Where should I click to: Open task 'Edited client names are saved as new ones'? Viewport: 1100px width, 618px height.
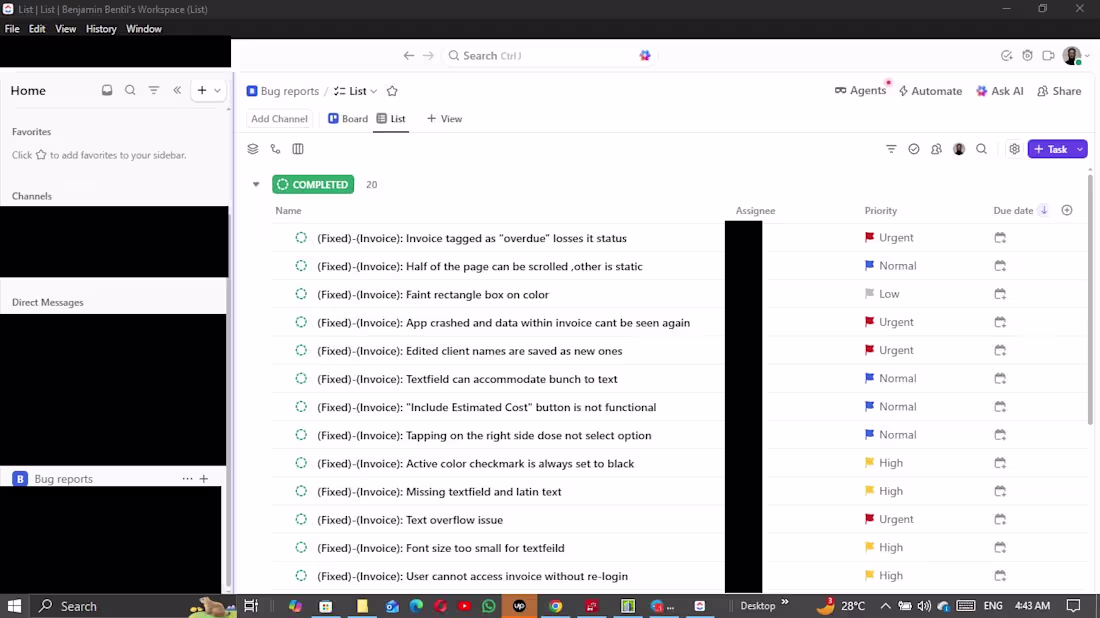(x=469, y=351)
